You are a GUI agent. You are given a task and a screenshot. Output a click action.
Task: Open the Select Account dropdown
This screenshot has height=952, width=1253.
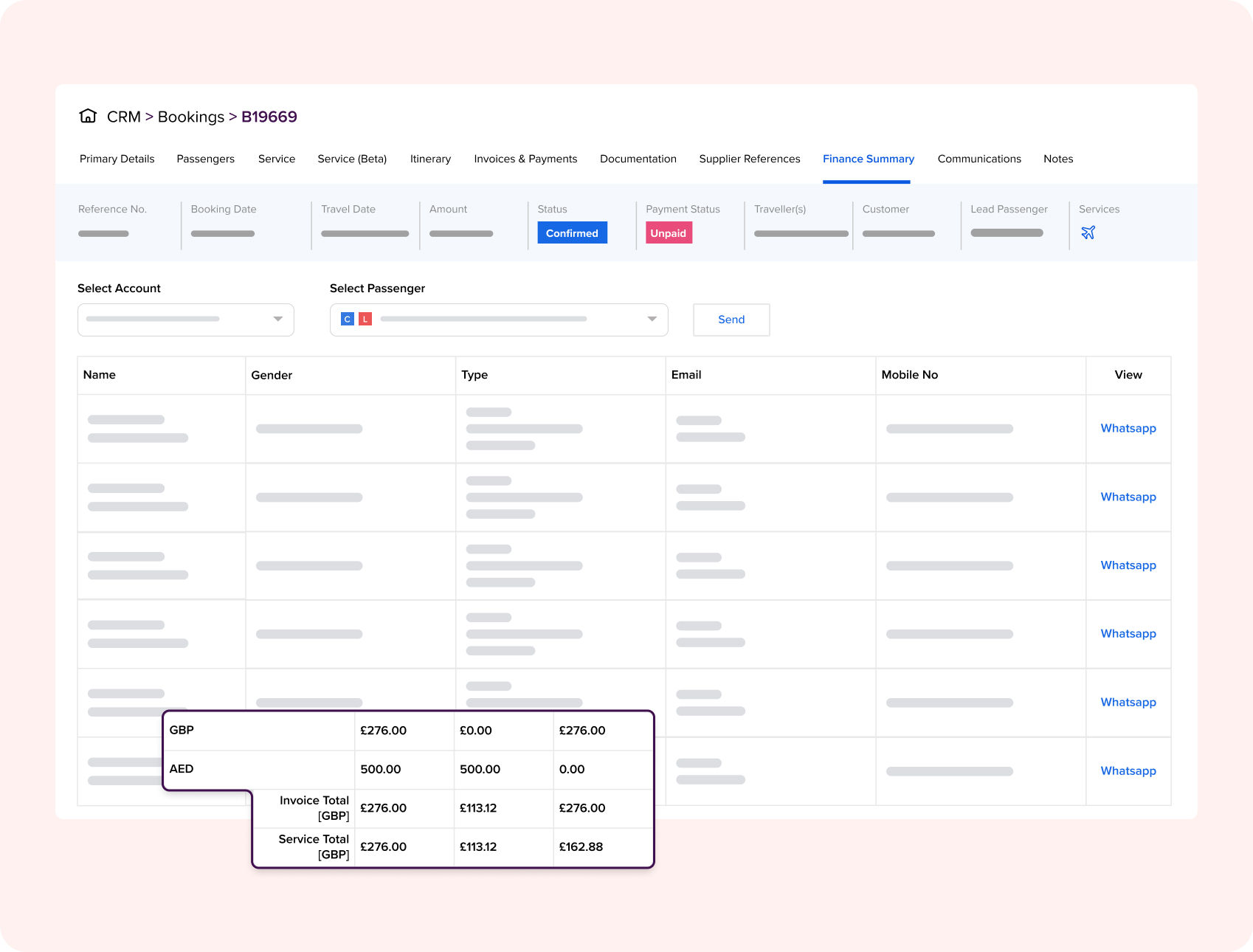pyautogui.click(x=186, y=320)
